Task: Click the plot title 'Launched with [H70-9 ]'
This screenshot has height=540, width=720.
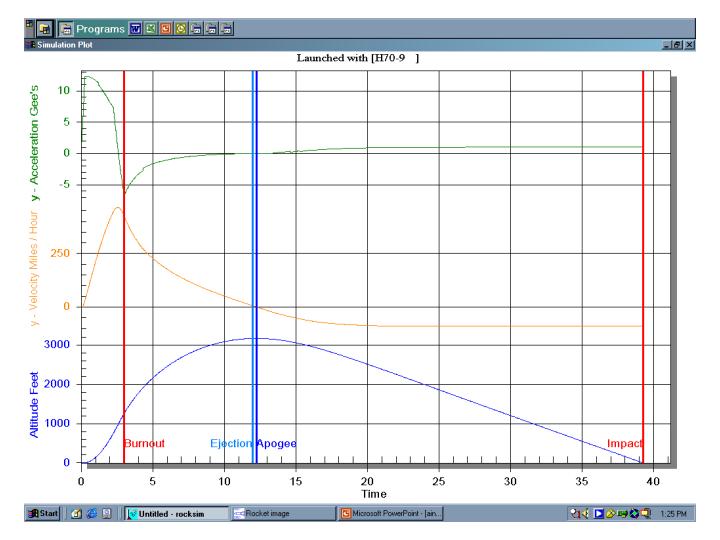Action: 358,58
